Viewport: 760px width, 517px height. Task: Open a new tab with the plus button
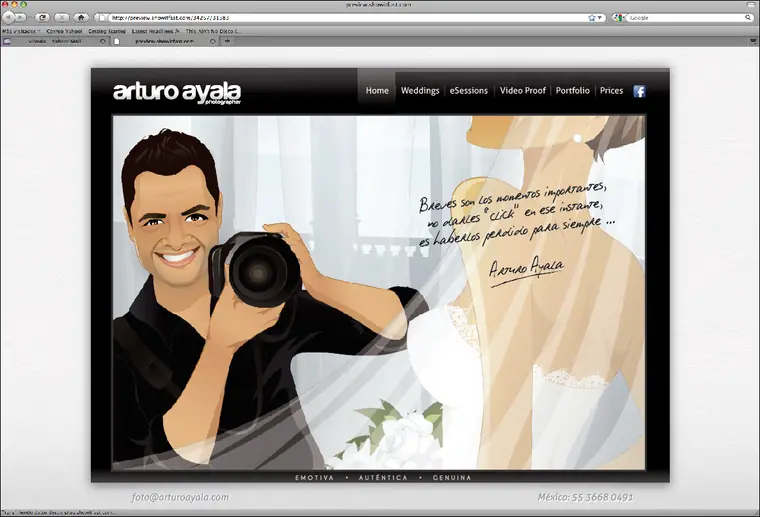coord(227,41)
